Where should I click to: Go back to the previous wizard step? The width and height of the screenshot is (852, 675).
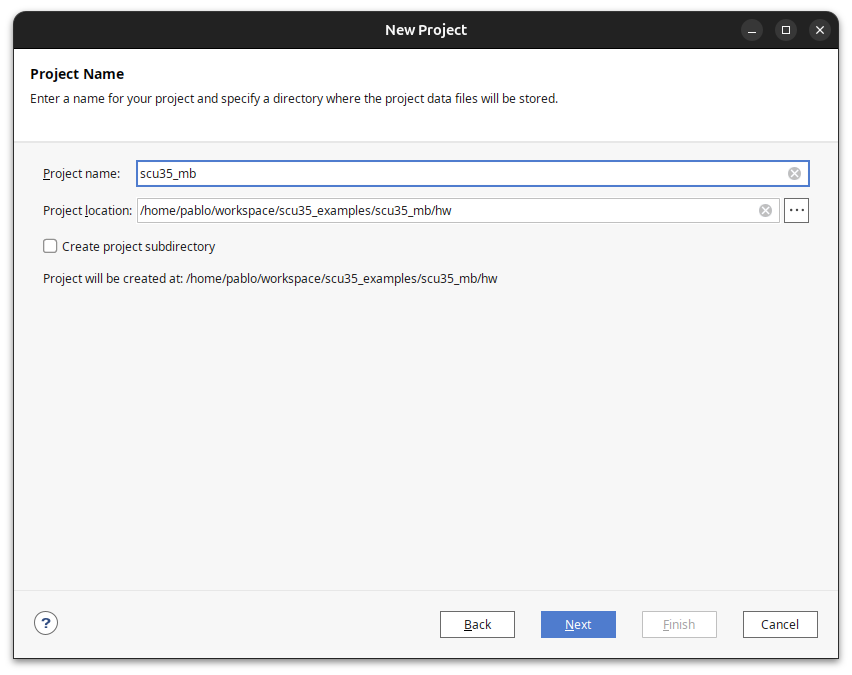coord(477,624)
